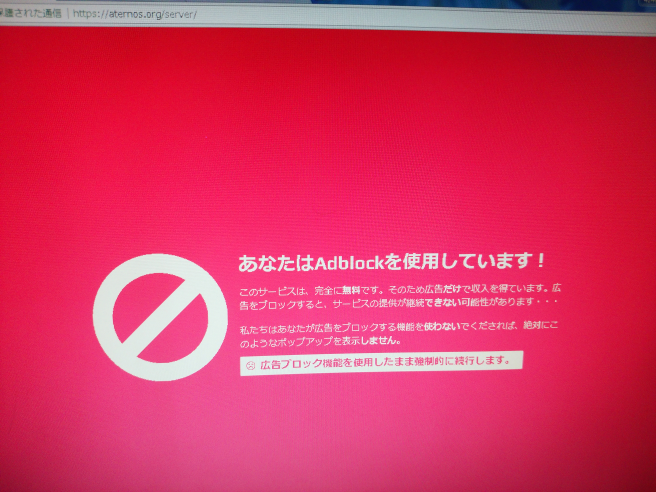Click the あなたはAdblockを使用しています！ heading
Viewport: 656px width, 492px height.
(x=391, y=262)
